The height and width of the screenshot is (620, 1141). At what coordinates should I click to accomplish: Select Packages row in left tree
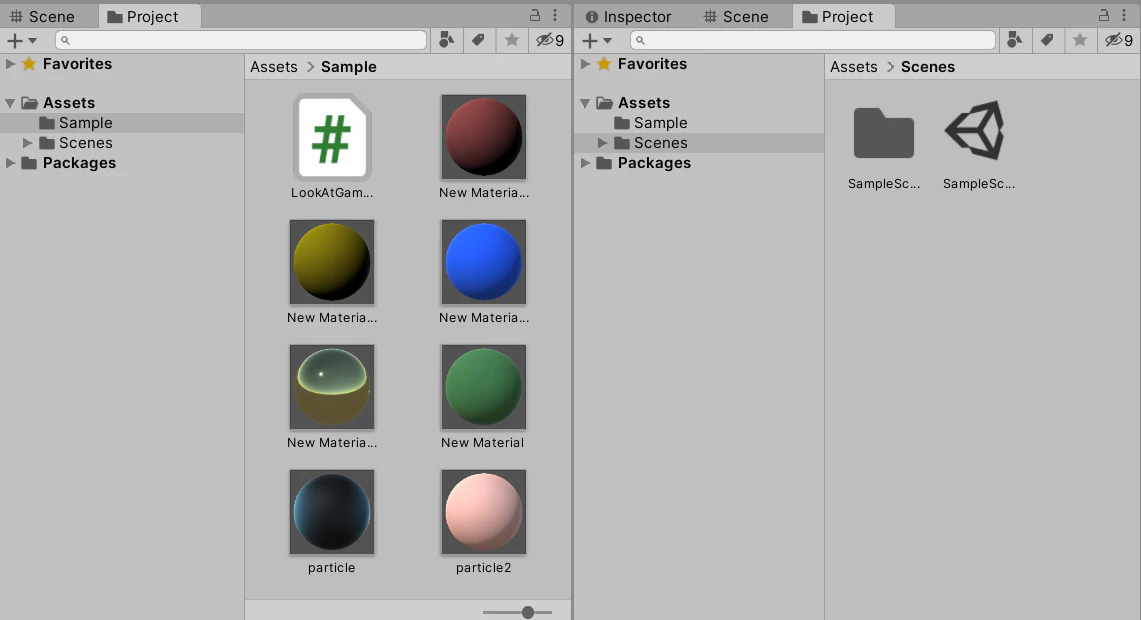(x=122, y=163)
